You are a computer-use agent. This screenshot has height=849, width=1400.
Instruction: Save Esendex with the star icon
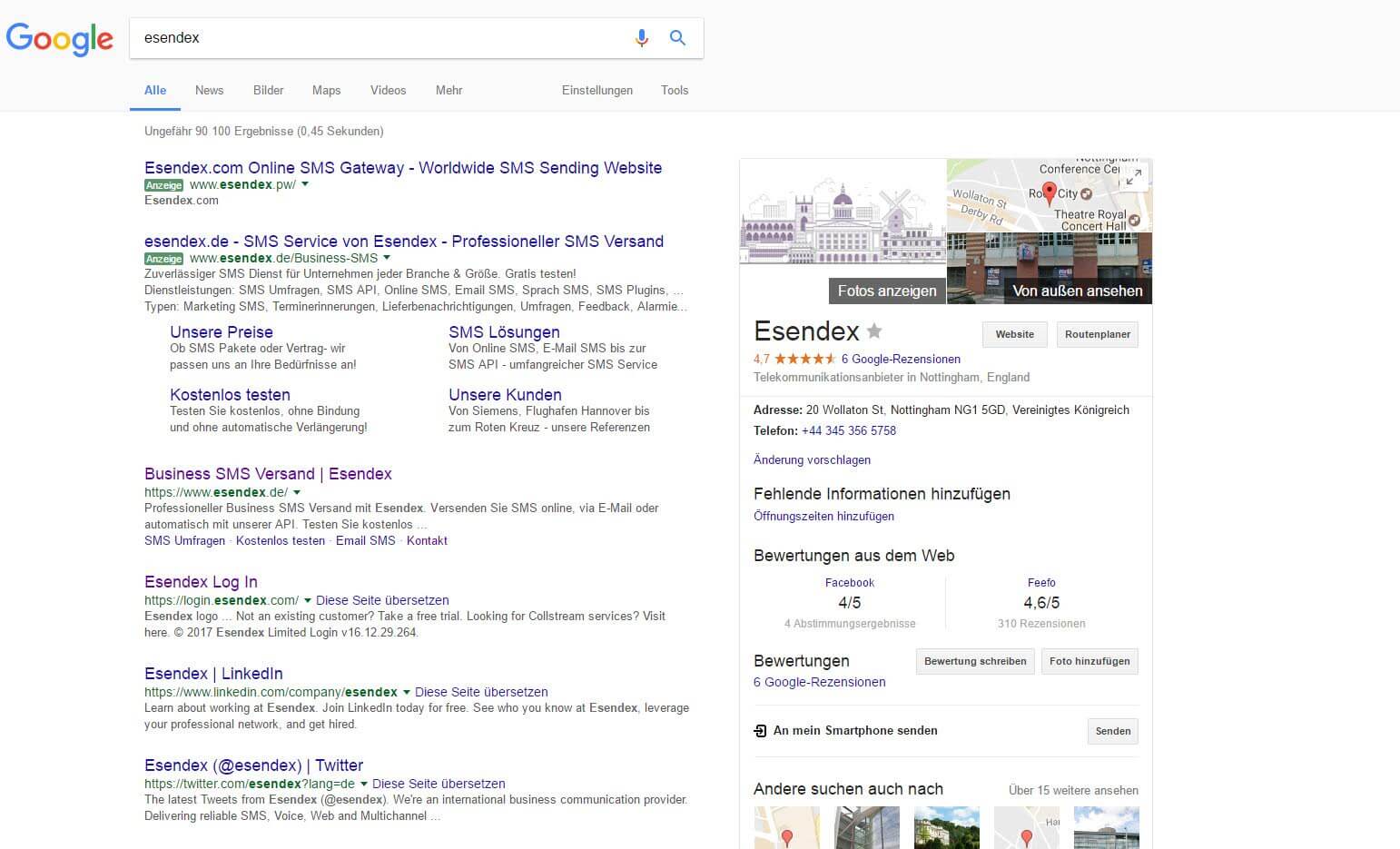874,331
